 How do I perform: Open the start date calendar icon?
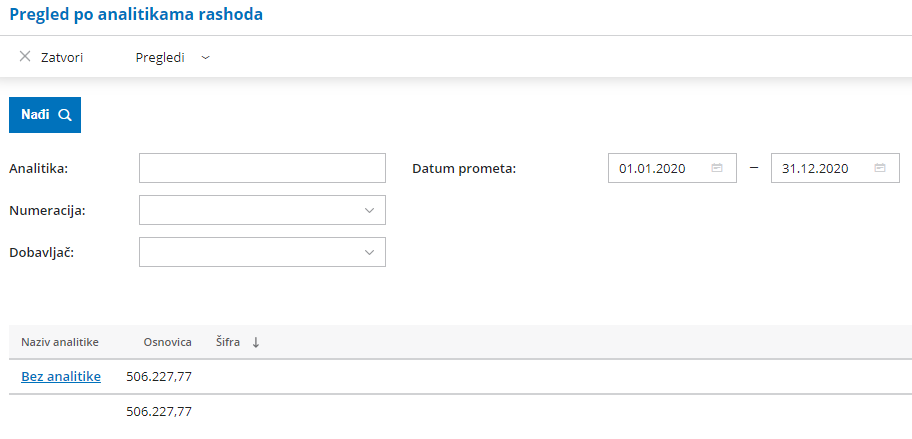pos(717,169)
